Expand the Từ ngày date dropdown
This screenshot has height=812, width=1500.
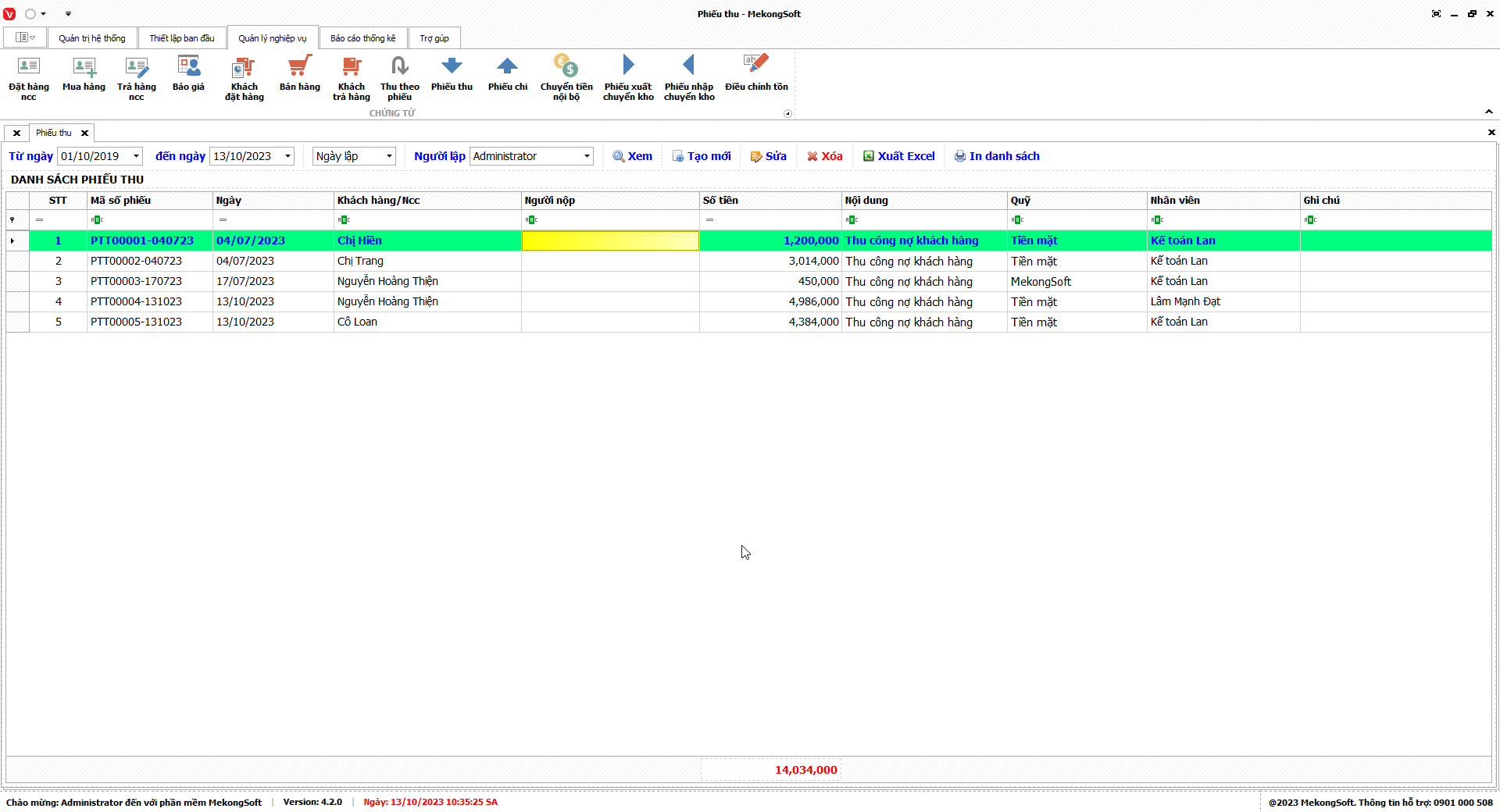tap(136, 156)
